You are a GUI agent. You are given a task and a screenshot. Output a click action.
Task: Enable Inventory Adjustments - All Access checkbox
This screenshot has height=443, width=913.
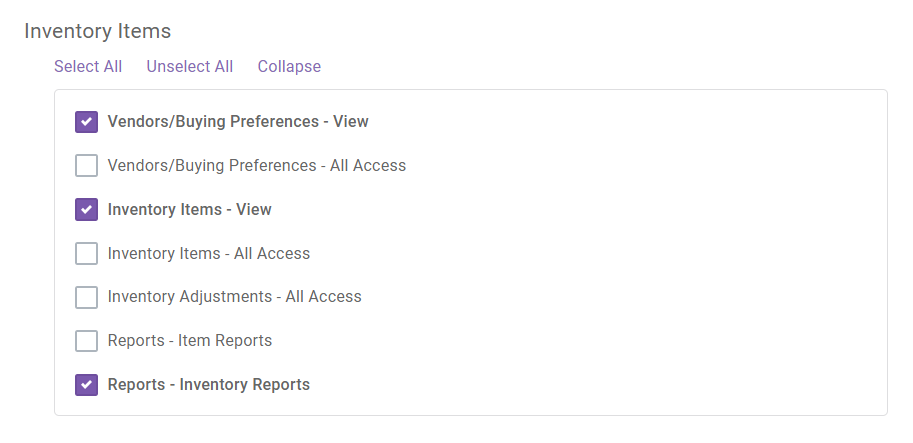[86, 297]
